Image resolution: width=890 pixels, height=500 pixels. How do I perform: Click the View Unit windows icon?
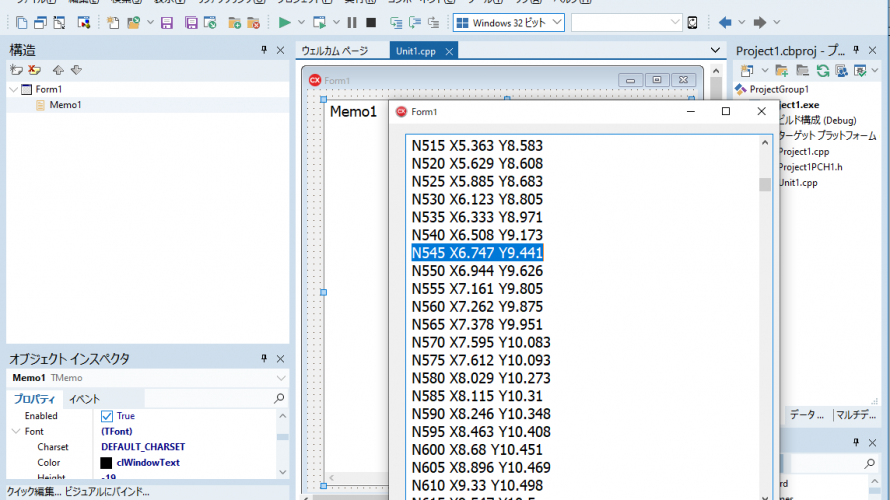(40, 23)
